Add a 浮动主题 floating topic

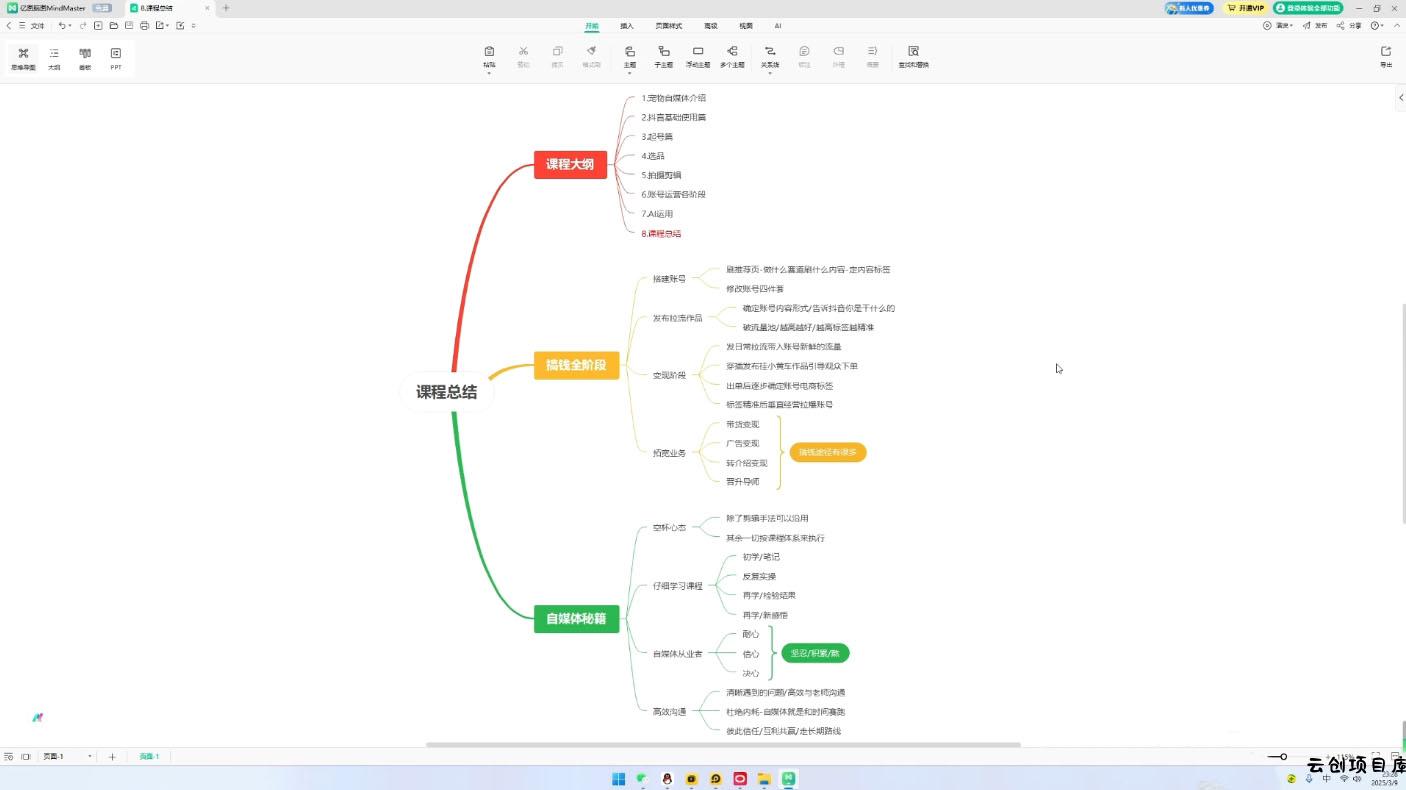pos(698,56)
